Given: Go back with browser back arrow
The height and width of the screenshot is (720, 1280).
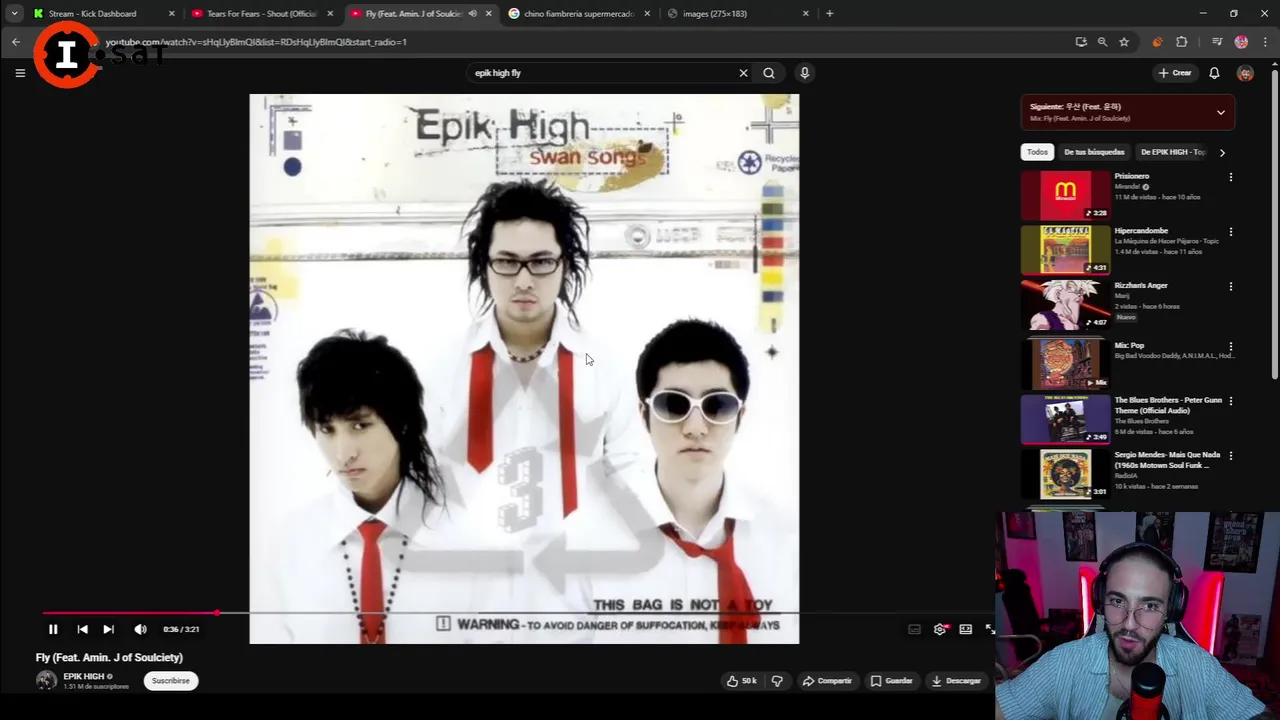Looking at the screenshot, I should tap(16, 42).
